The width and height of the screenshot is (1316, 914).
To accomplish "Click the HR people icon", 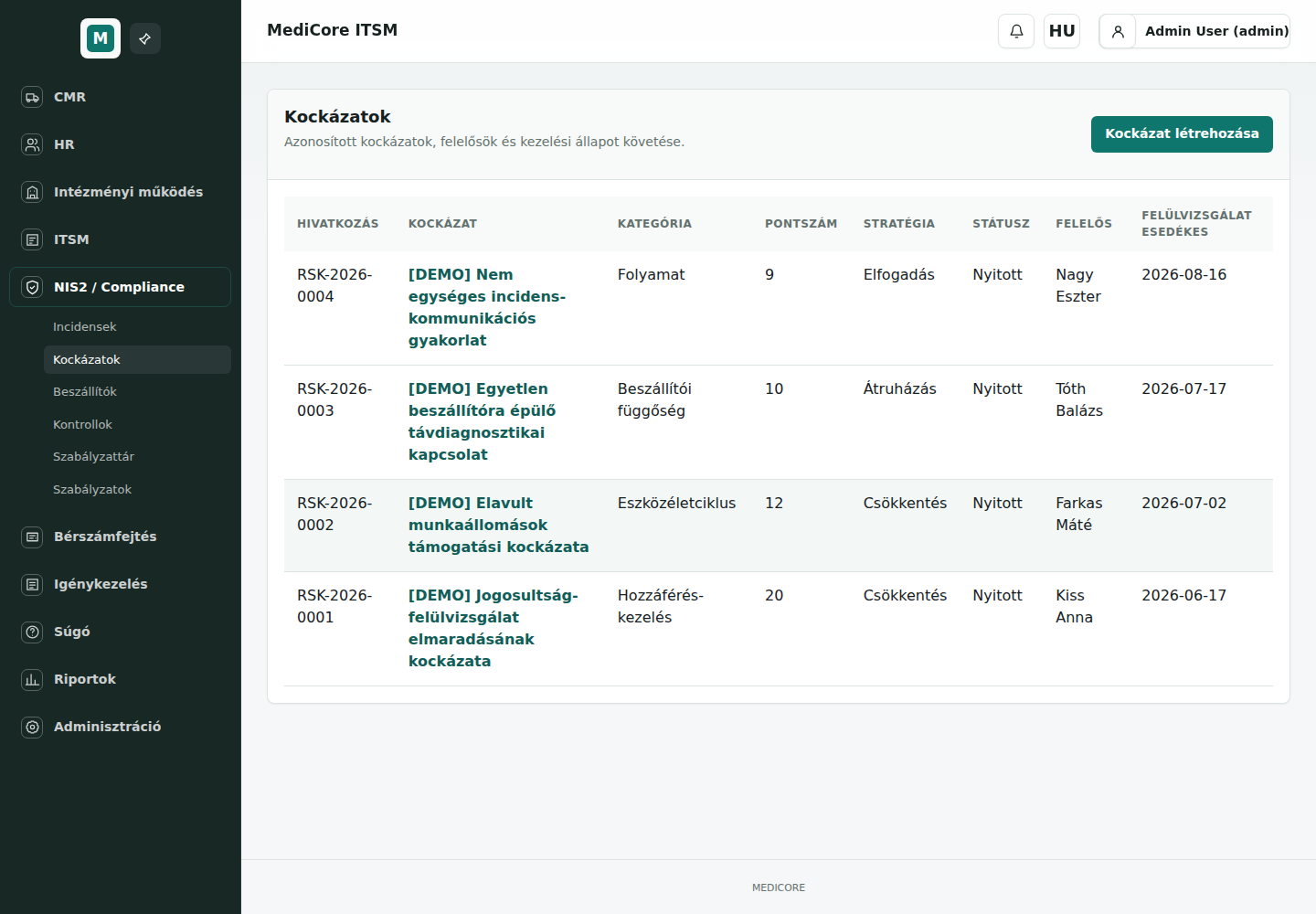I will [x=32, y=144].
